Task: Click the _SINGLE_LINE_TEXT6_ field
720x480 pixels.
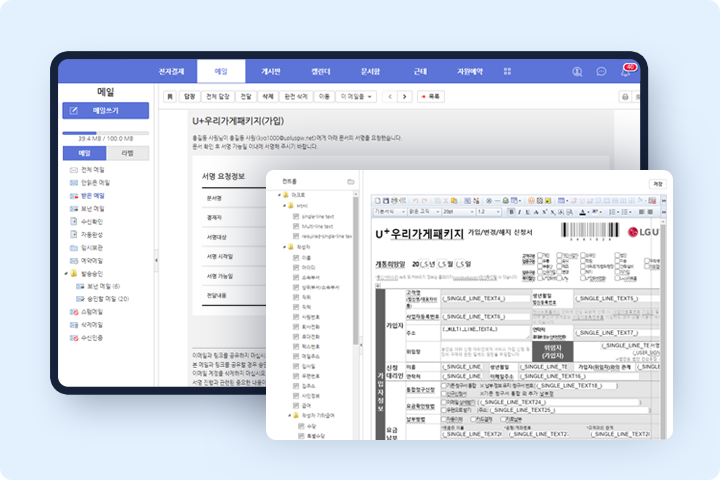Action: (485, 317)
